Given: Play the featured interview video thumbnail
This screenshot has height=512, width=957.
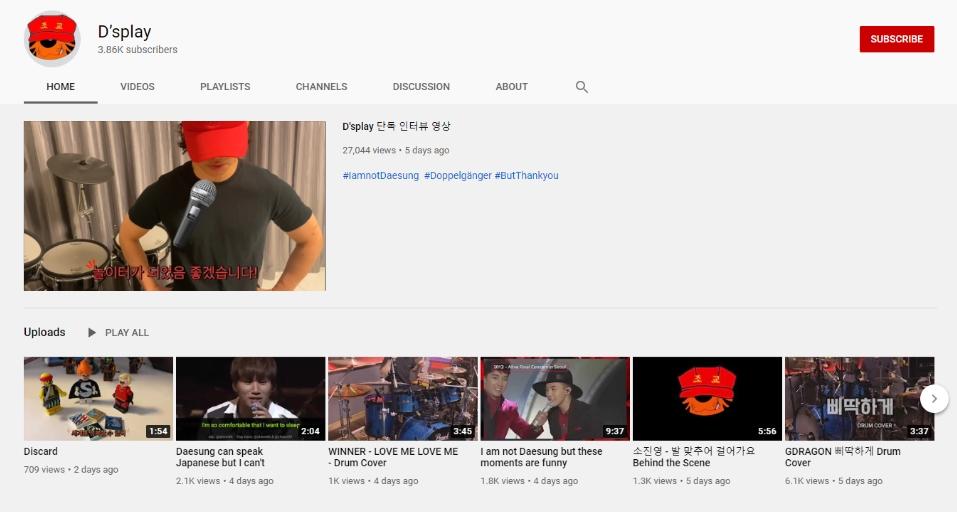Looking at the screenshot, I should 175,206.
